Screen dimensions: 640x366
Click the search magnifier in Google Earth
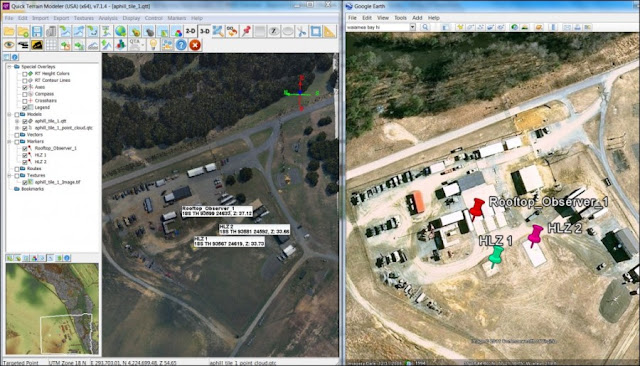click(x=425, y=27)
